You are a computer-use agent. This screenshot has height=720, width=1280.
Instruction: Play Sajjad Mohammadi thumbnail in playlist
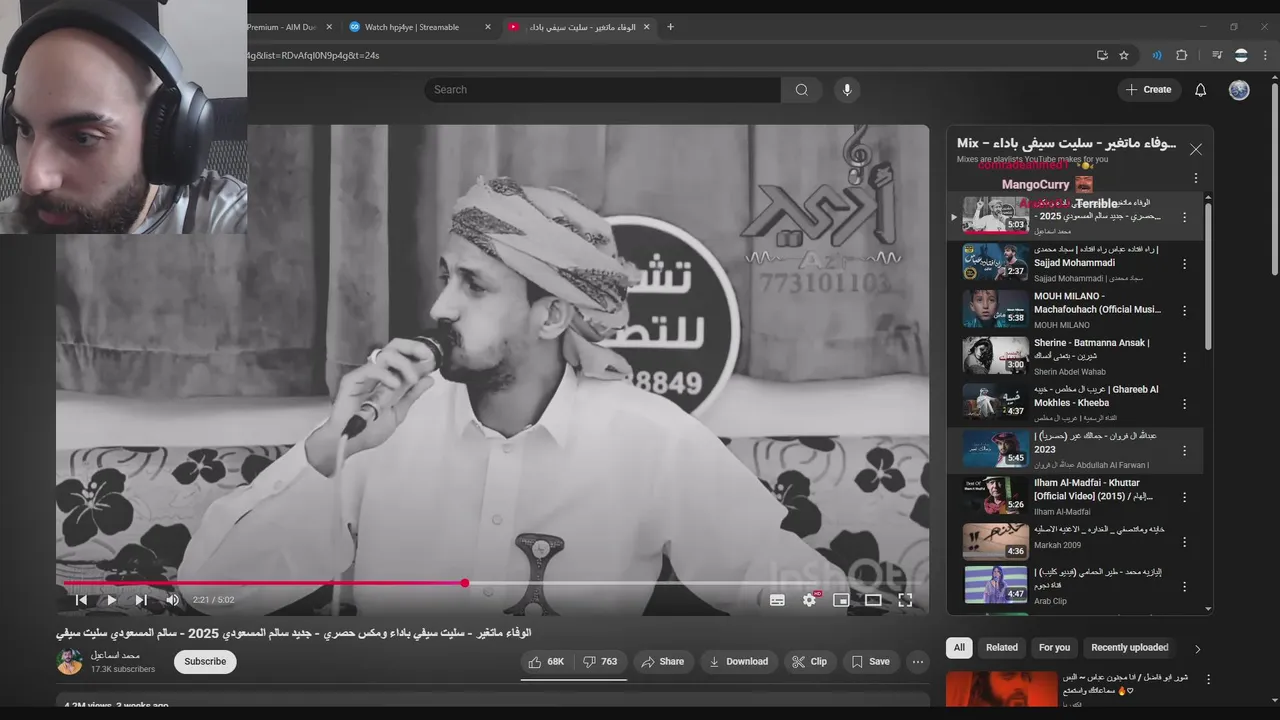tap(995, 262)
